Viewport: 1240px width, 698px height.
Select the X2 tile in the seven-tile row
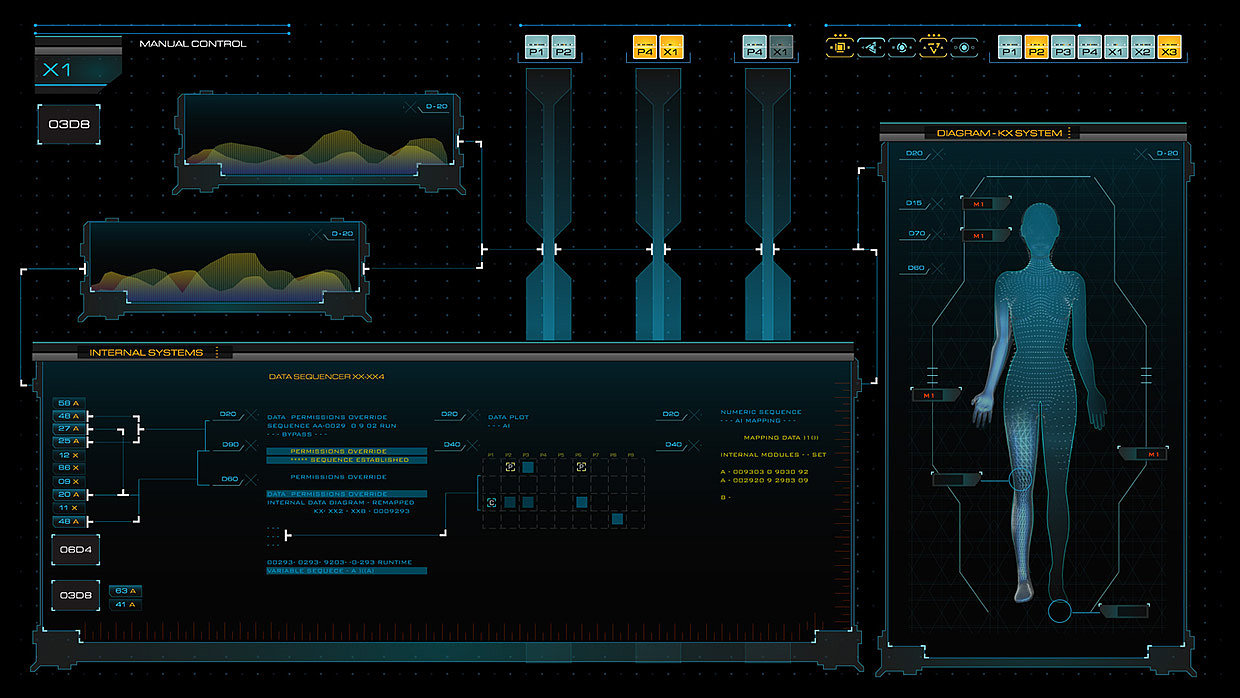pyautogui.click(x=1142, y=47)
